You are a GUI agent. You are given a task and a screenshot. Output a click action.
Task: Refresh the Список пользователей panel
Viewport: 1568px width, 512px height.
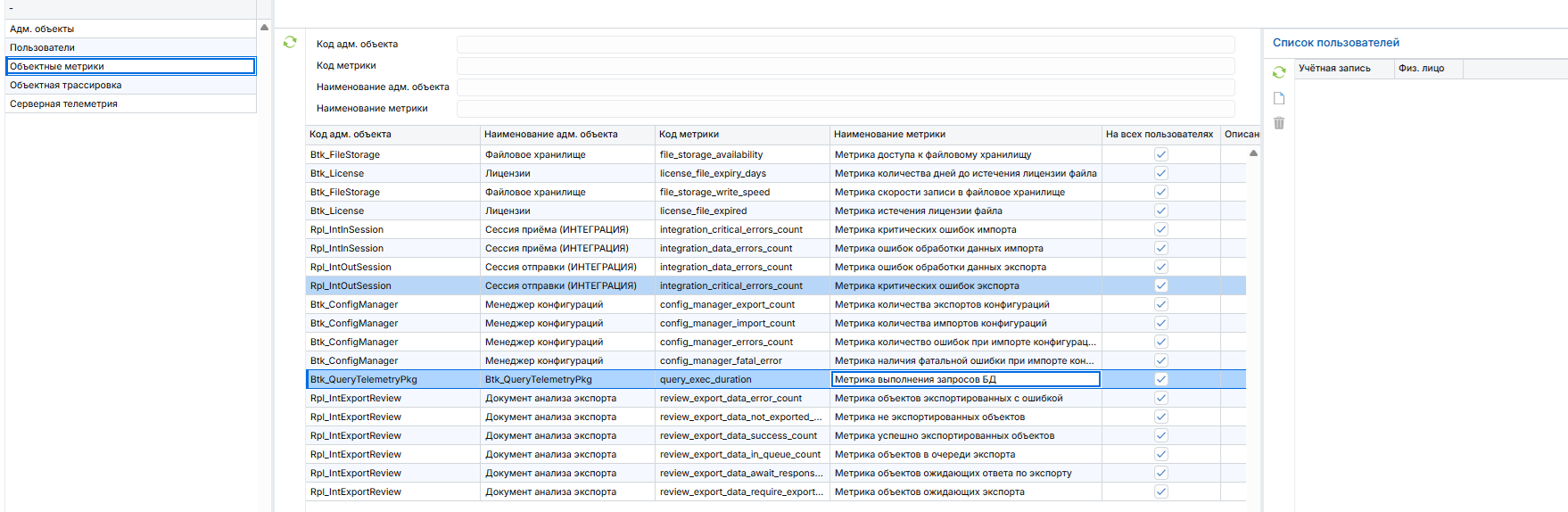click(x=1279, y=72)
